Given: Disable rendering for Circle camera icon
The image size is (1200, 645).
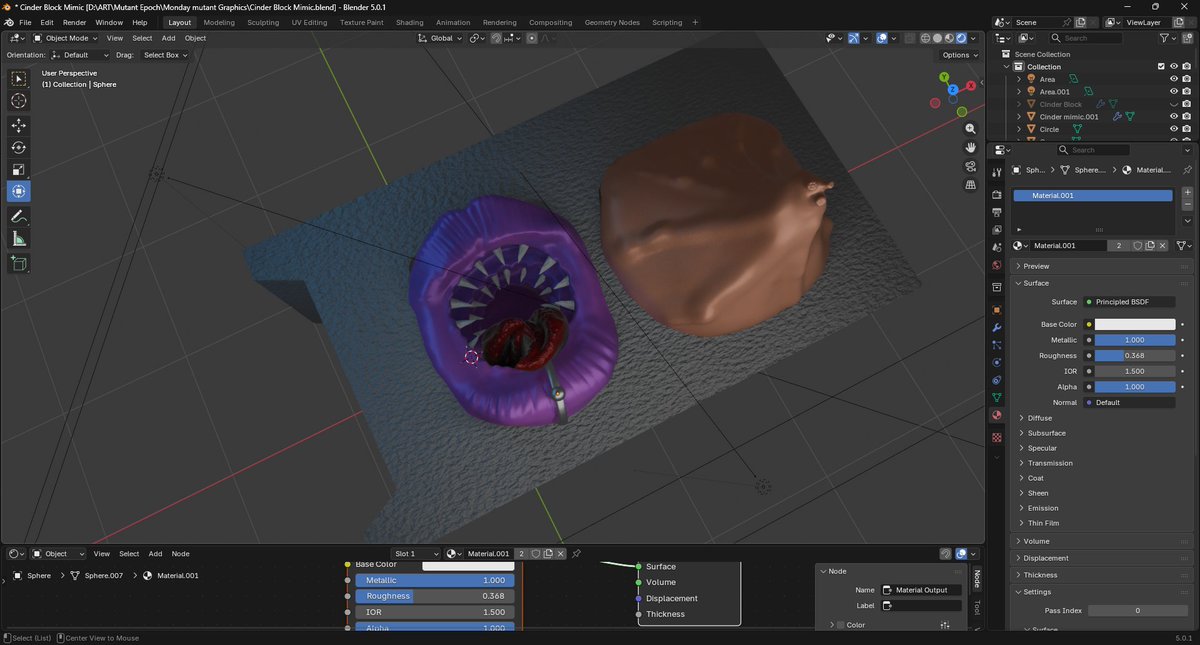Looking at the screenshot, I should (1186, 129).
